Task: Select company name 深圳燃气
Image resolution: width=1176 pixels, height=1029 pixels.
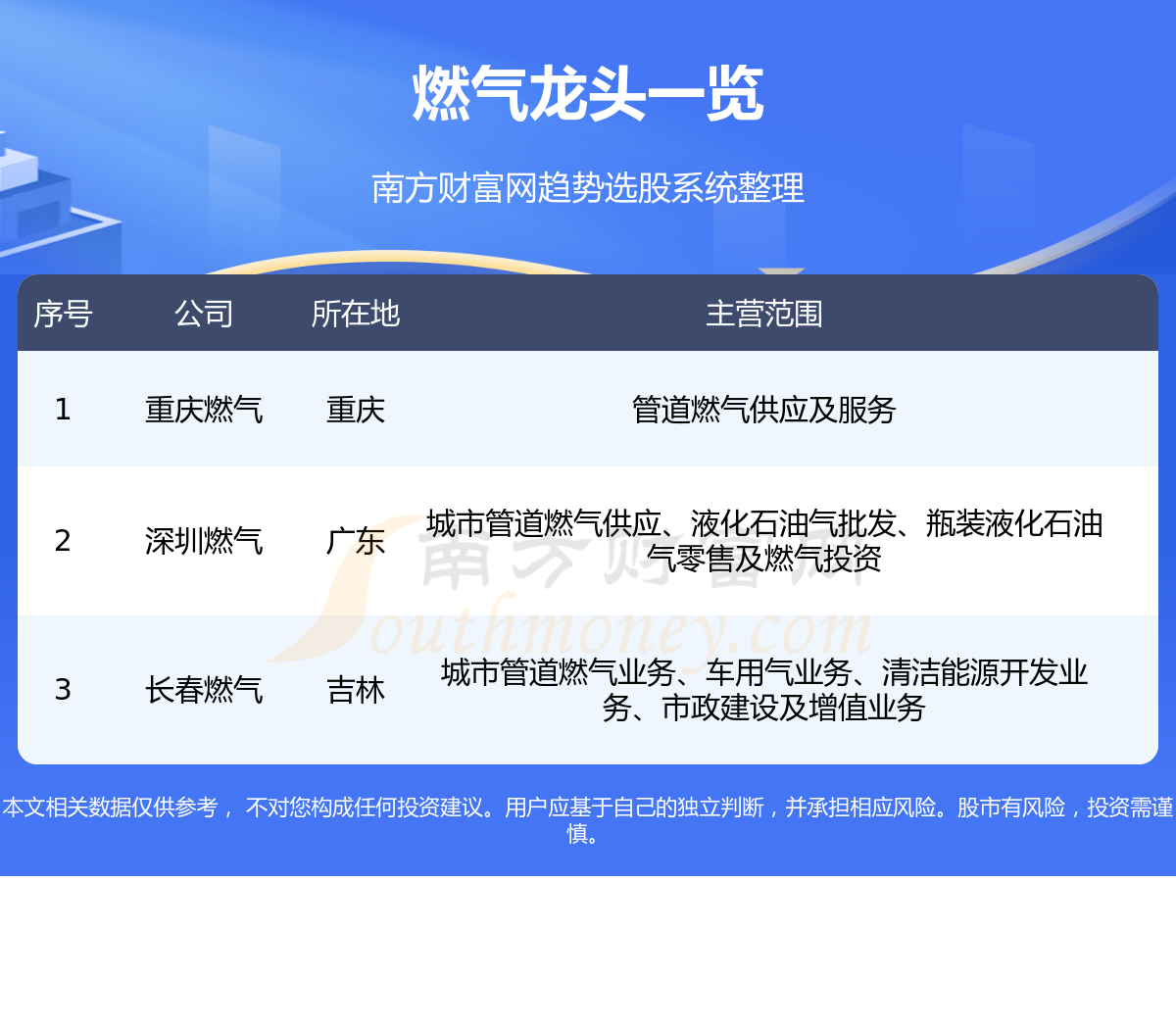Action: pos(204,540)
